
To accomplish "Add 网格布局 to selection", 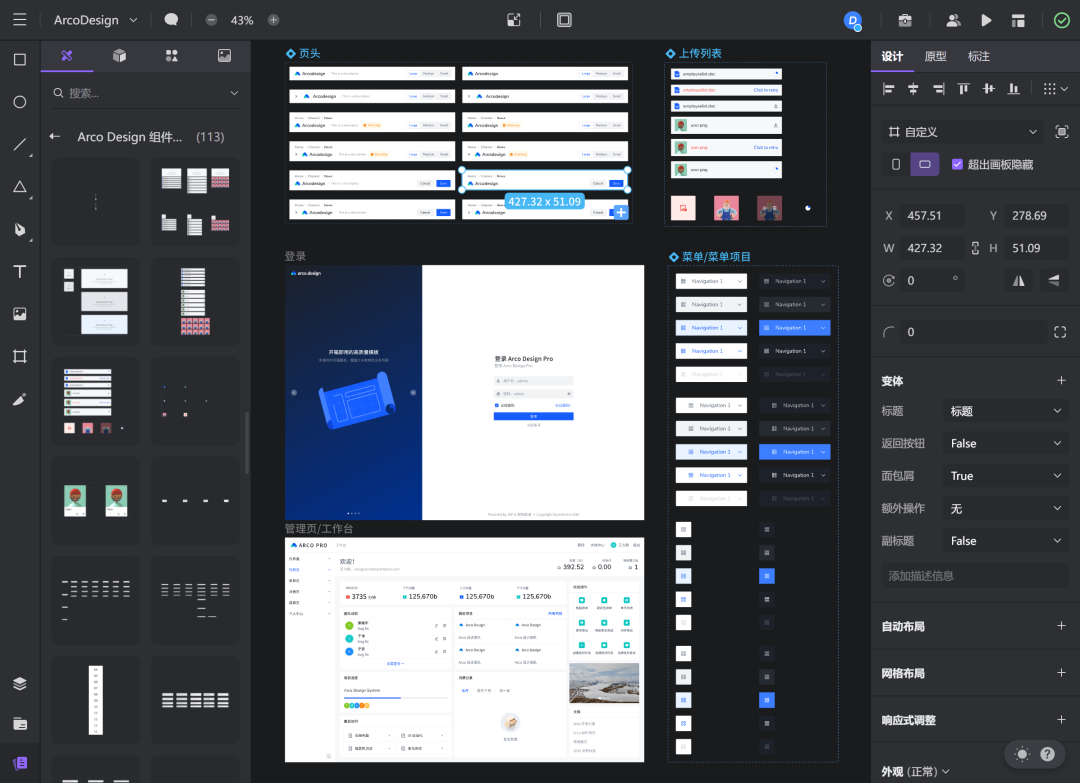I will pyautogui.click(x=1061, y=672).
